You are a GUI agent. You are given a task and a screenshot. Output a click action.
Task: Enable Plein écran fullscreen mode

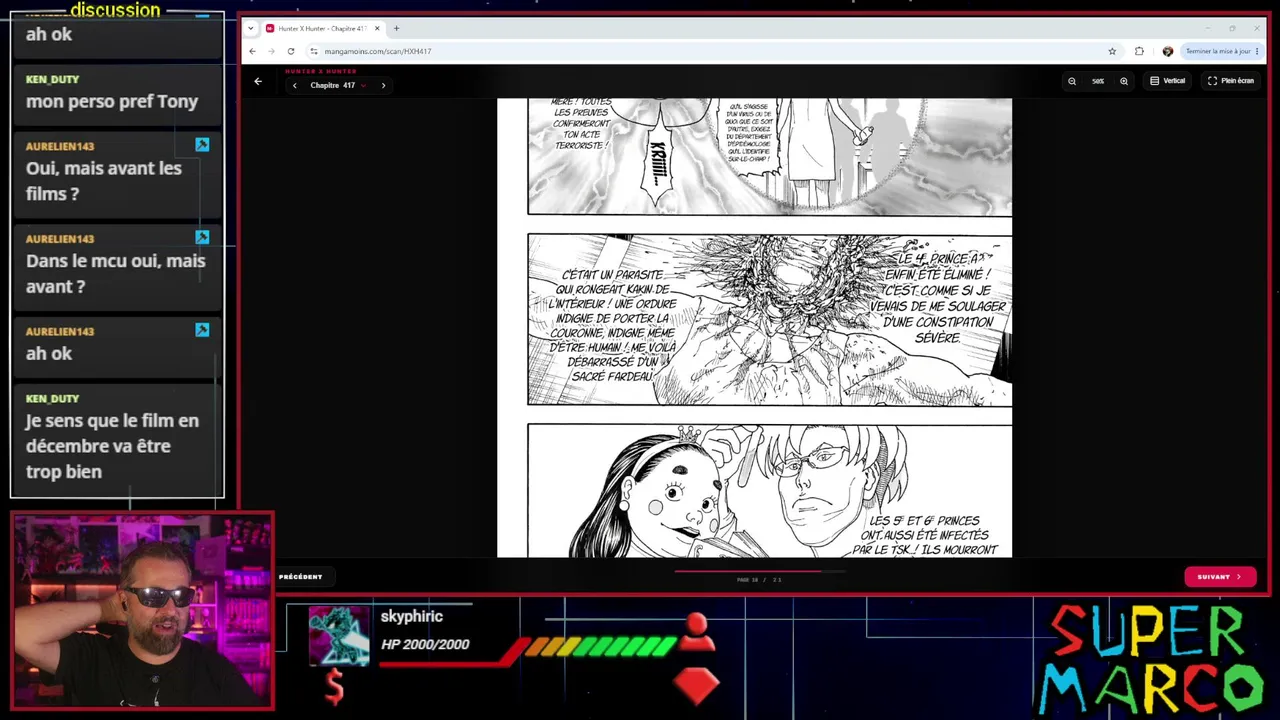pos(1231,81)
